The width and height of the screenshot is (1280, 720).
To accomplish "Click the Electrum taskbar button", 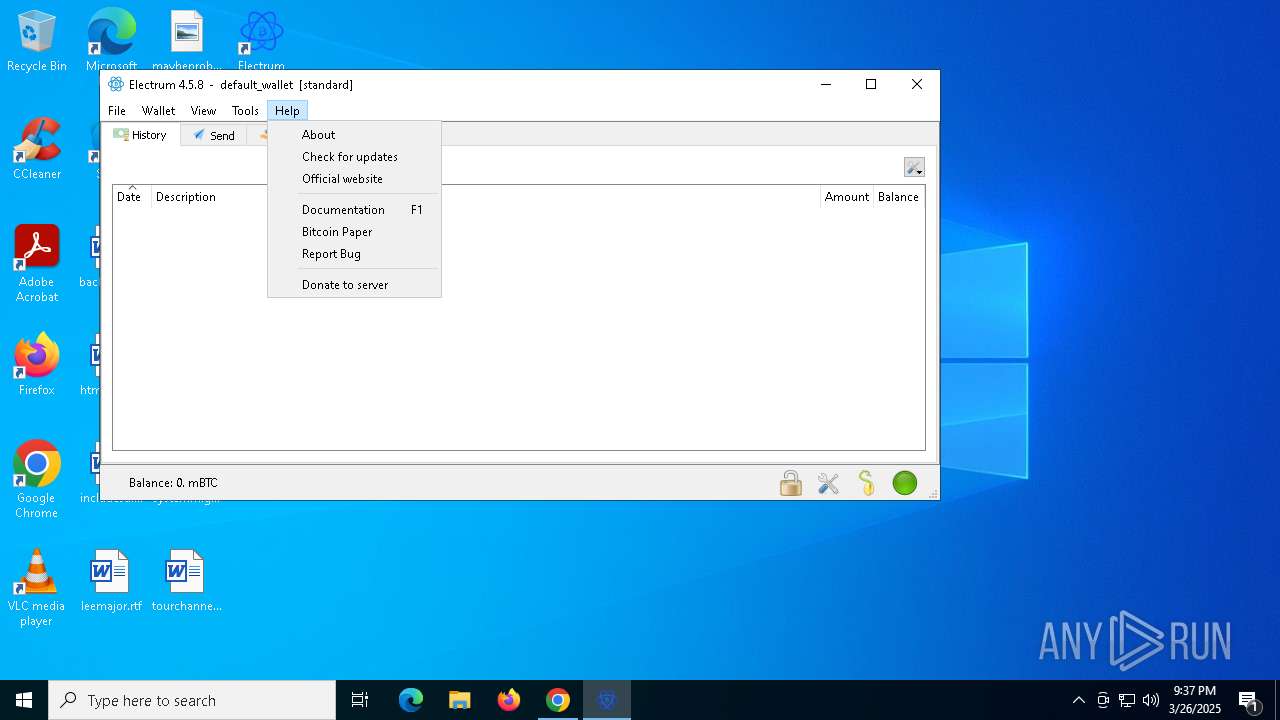I will 607,700.
